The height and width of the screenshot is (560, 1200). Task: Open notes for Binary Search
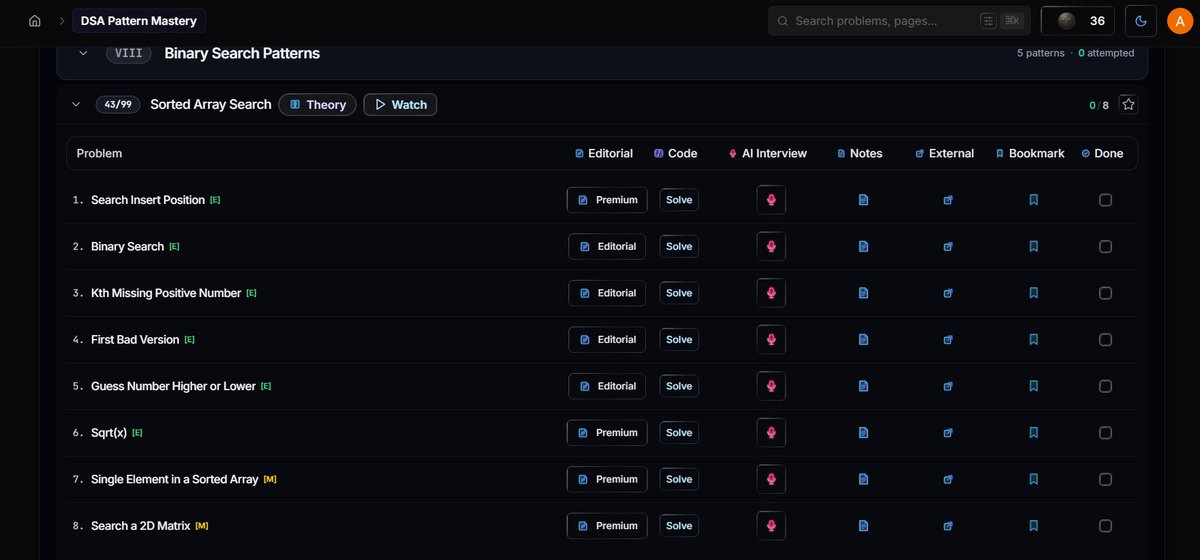click(x=864, y=246)
